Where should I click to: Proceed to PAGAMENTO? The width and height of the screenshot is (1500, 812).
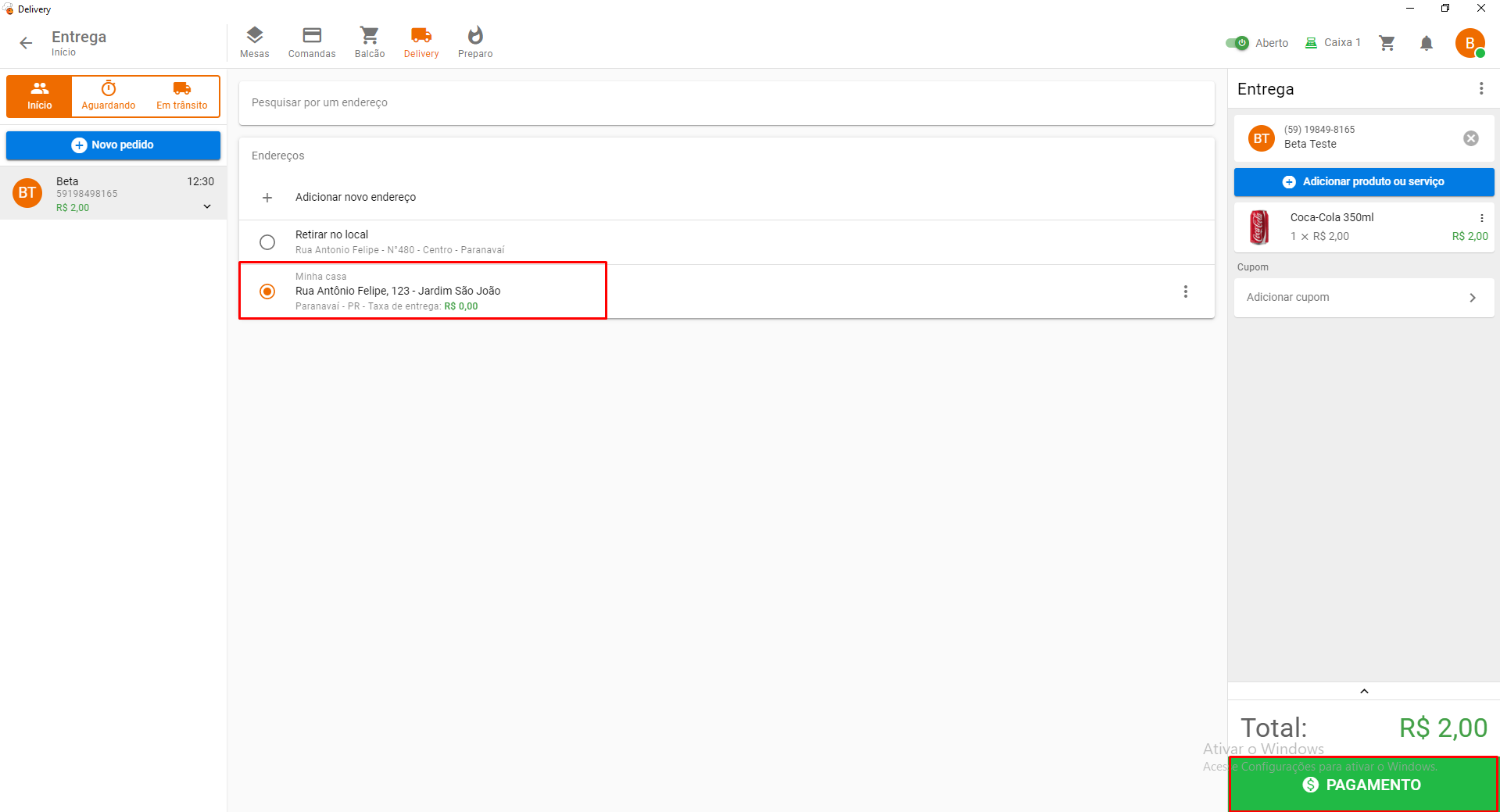1364,785
